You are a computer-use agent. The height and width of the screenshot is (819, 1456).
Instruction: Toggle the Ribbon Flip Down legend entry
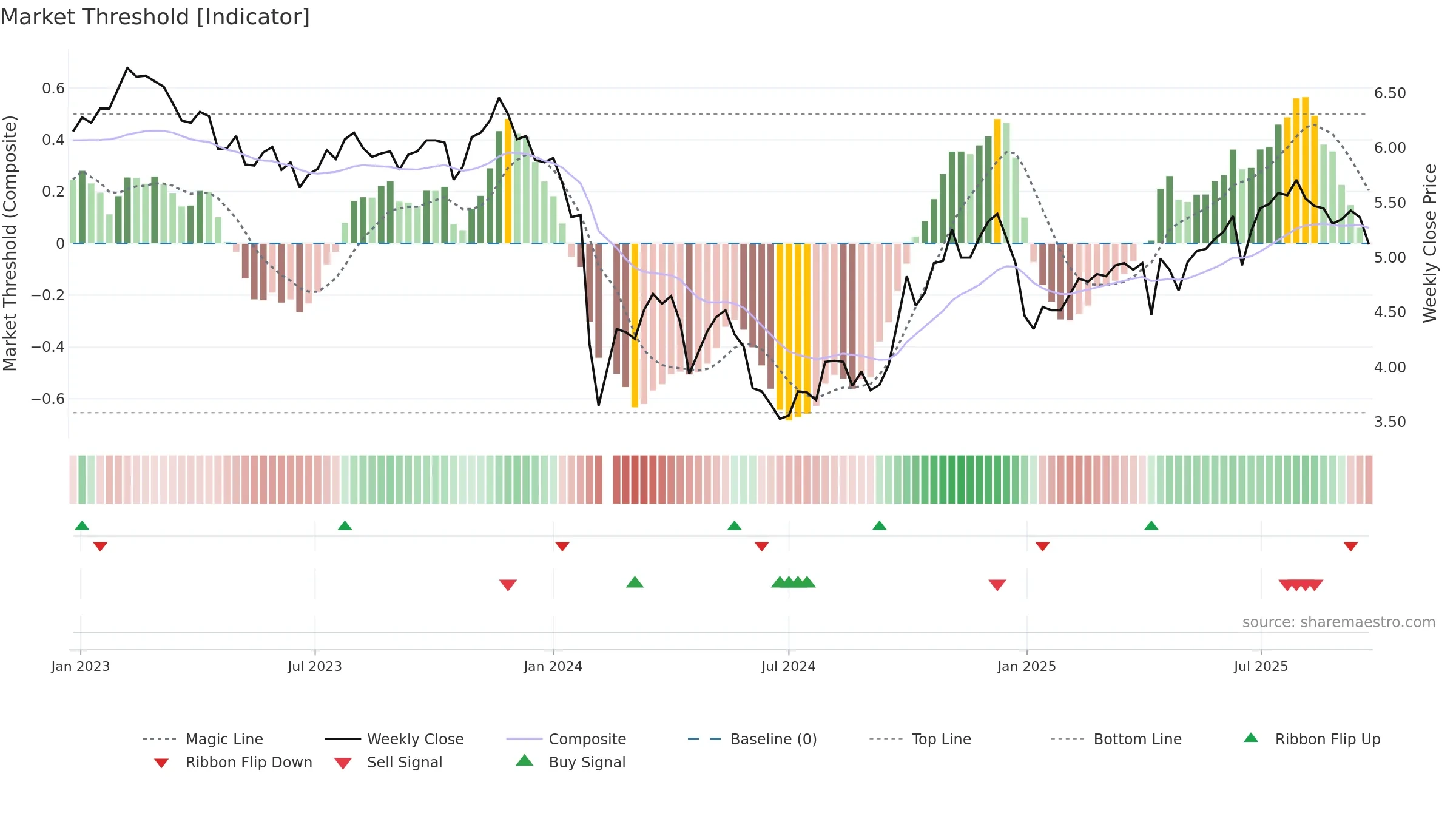pyautogui.click(x=232, y=762)
